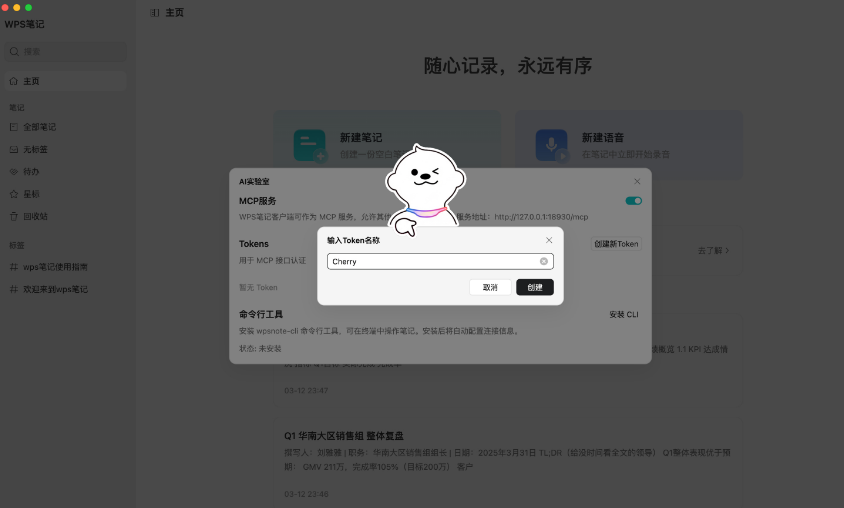844x508 pixels.
Task: Click the note date 03-12 23:46
Action: pos(306,494)
